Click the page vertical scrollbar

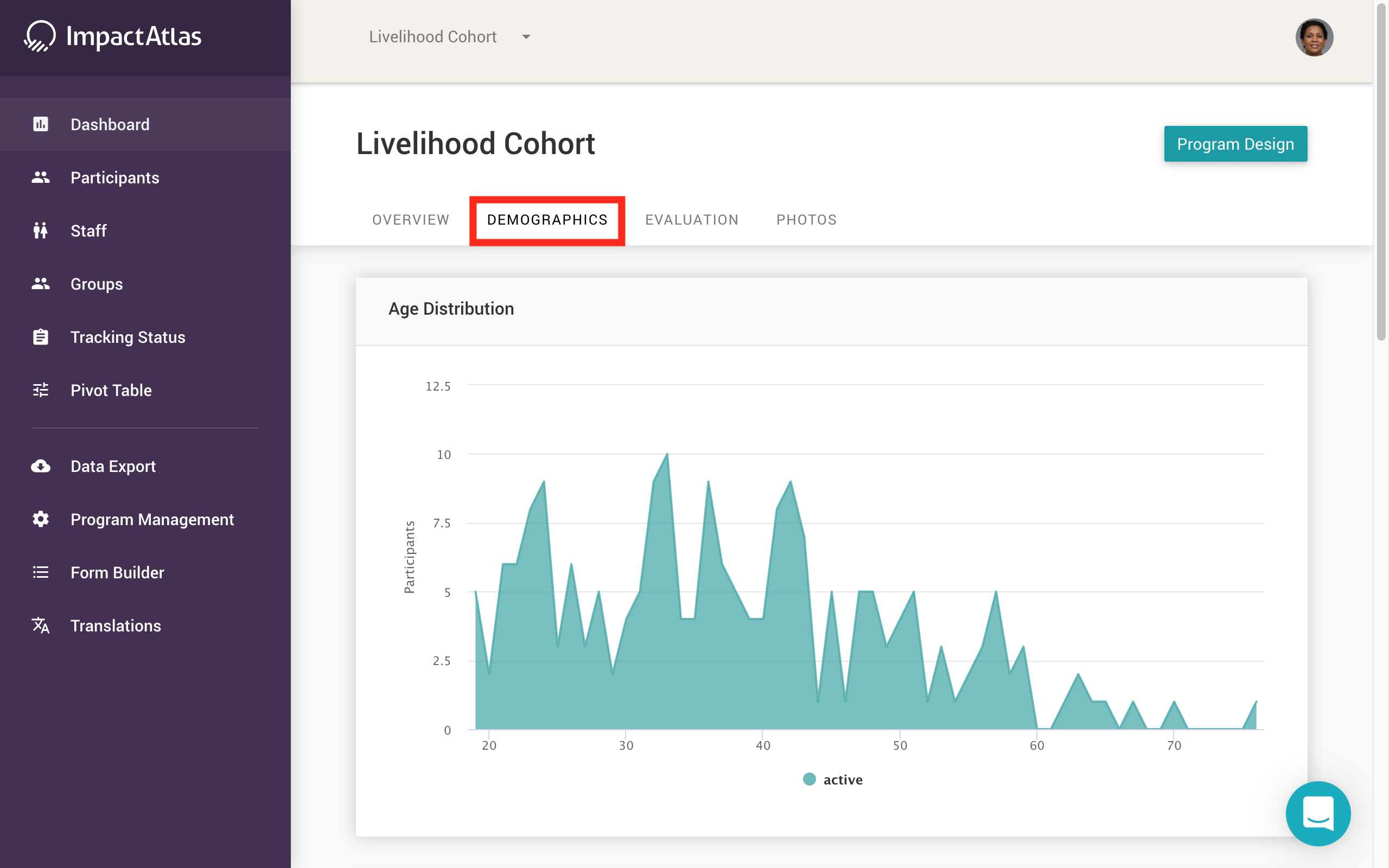(x=1380, y=172)
